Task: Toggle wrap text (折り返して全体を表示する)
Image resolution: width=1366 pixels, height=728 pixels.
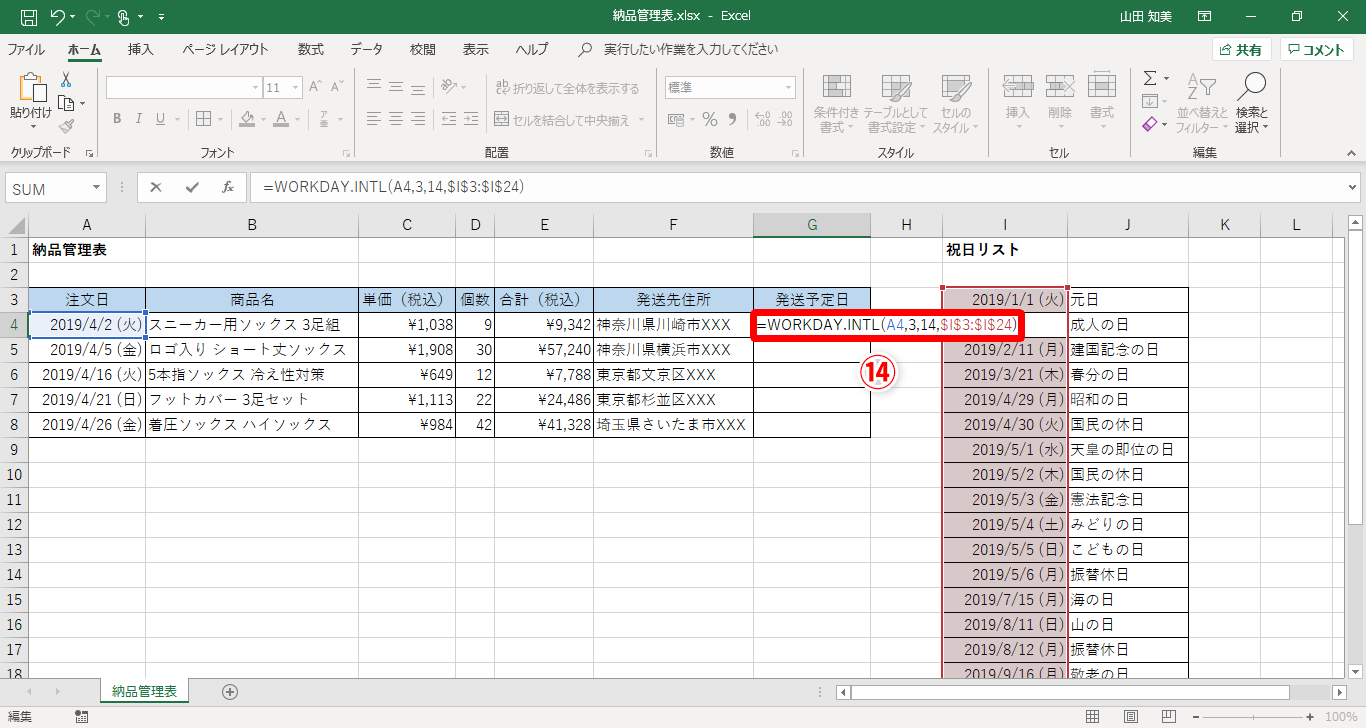Action: coord(567,88)
